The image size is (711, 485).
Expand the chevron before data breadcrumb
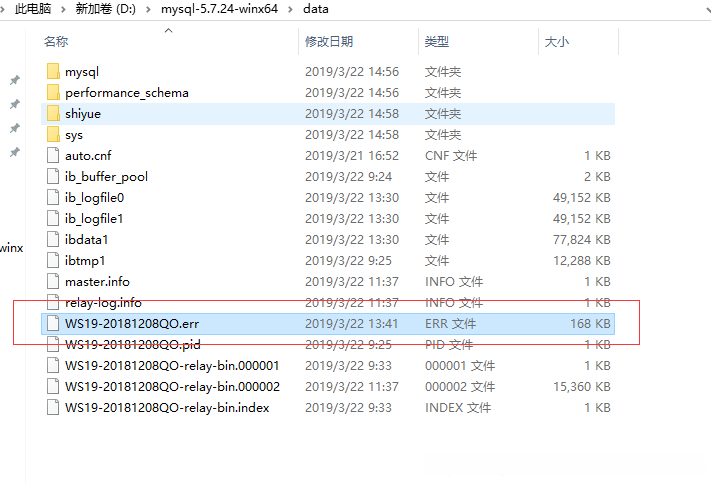click(290, 9)
